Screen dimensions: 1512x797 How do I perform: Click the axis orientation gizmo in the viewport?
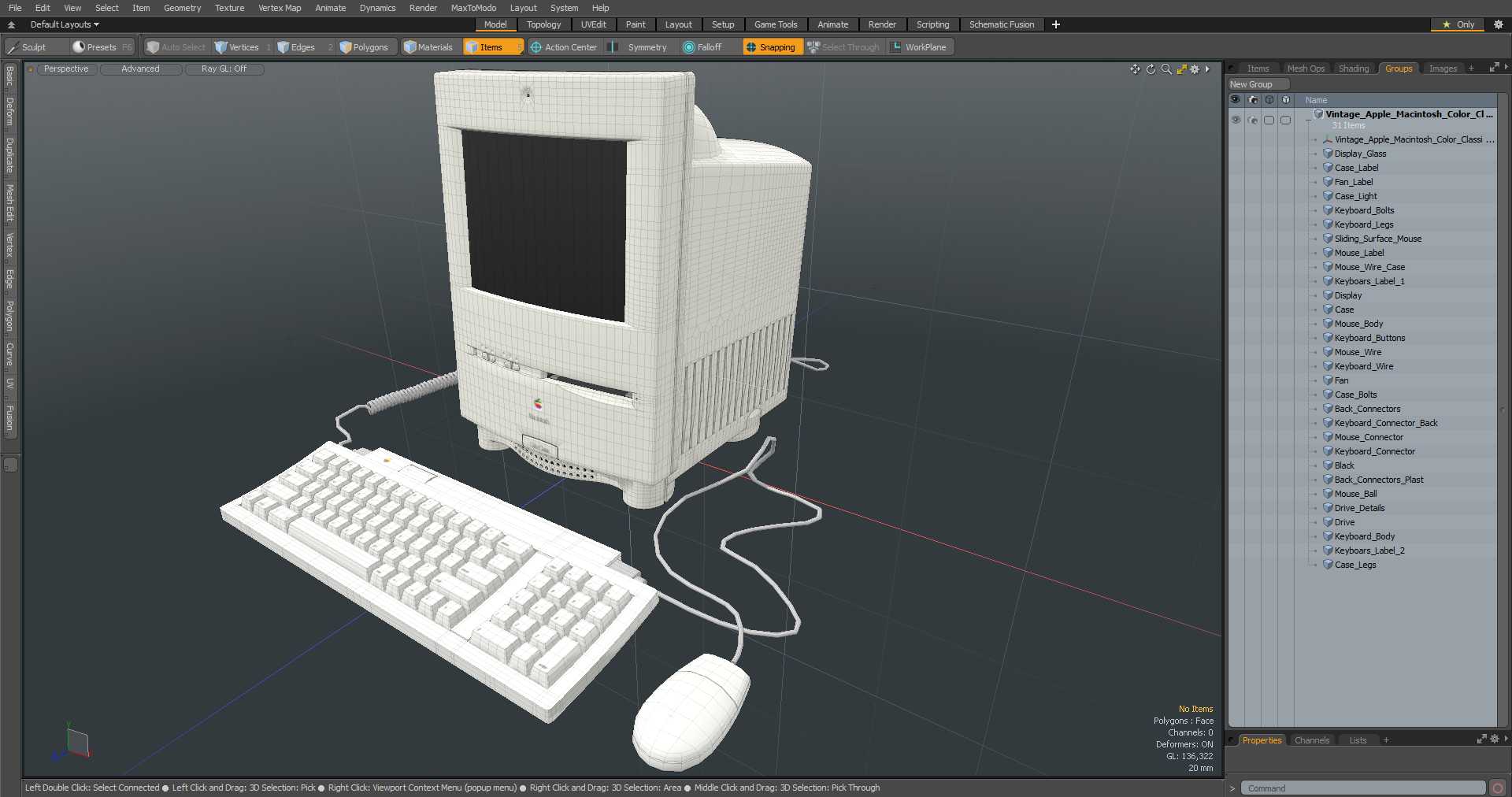(72, 743)
